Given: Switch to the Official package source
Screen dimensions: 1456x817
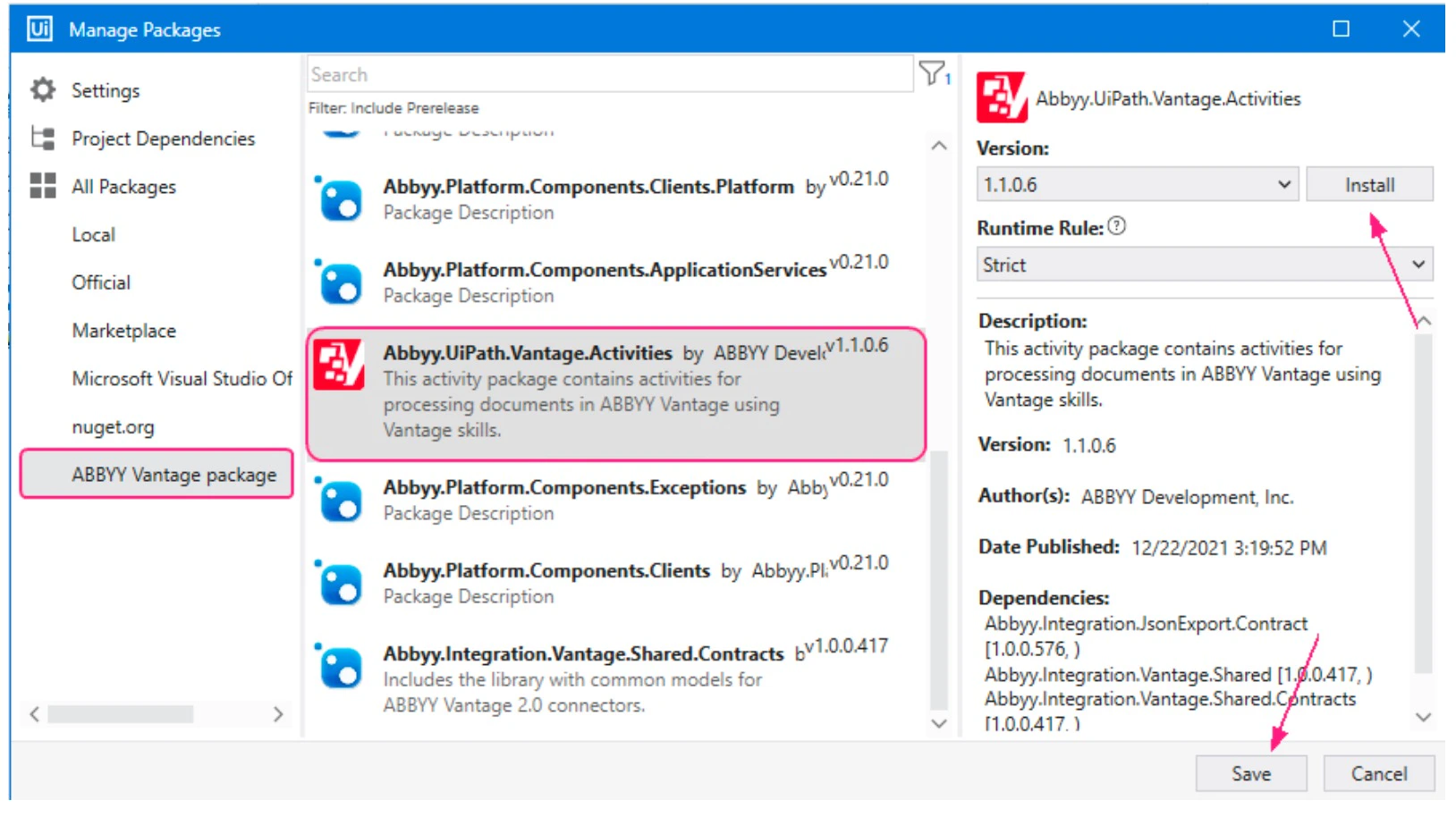Looking at the screenshot, I should 101,282.
